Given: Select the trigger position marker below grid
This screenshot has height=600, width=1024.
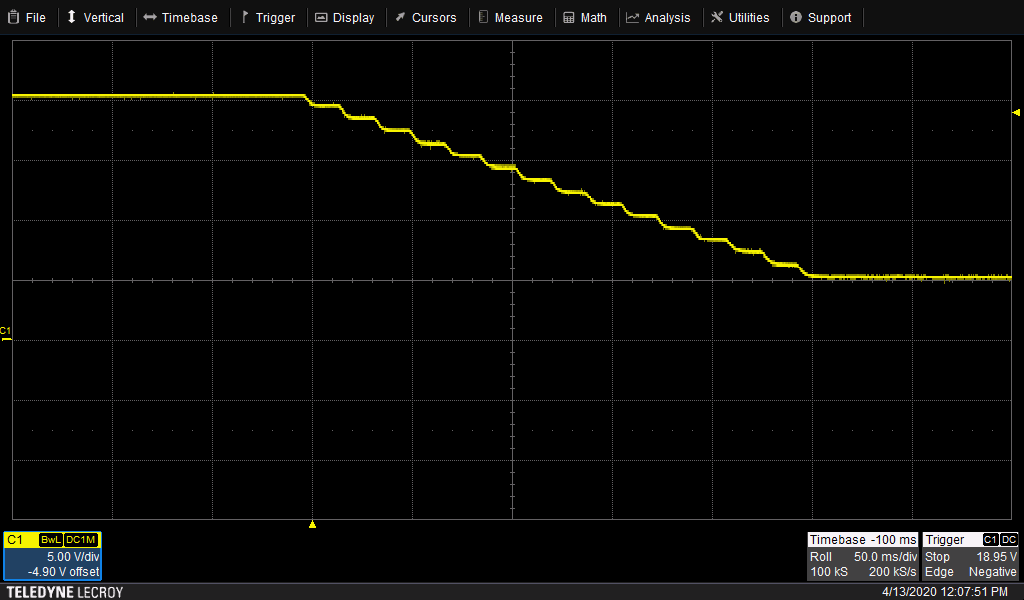Looking at the screenshot, I should pyautogui.click(x=312, y=524).
